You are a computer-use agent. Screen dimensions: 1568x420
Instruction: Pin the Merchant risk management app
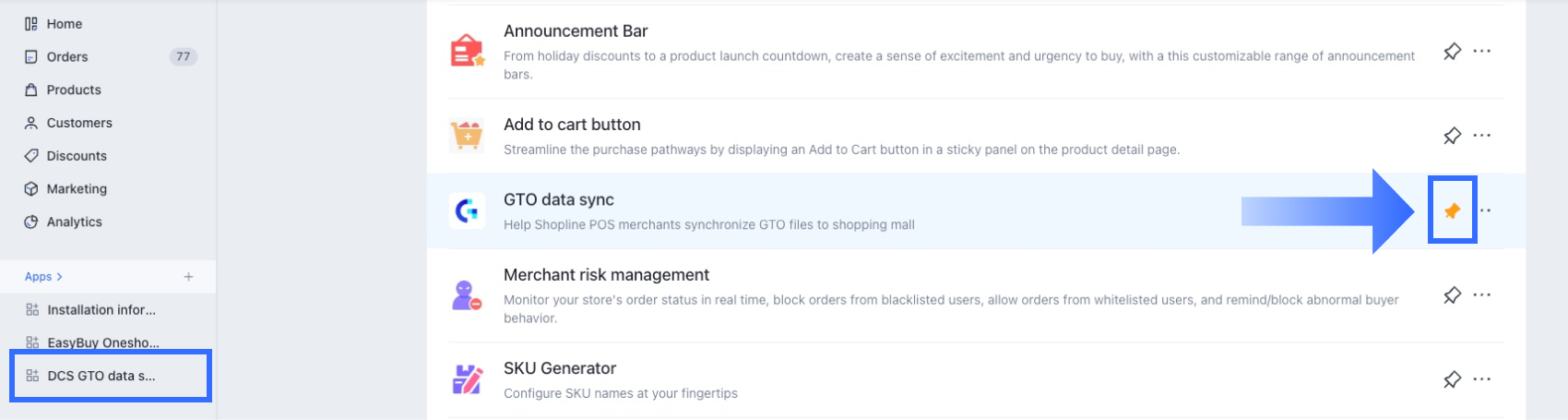(1452, 295)
